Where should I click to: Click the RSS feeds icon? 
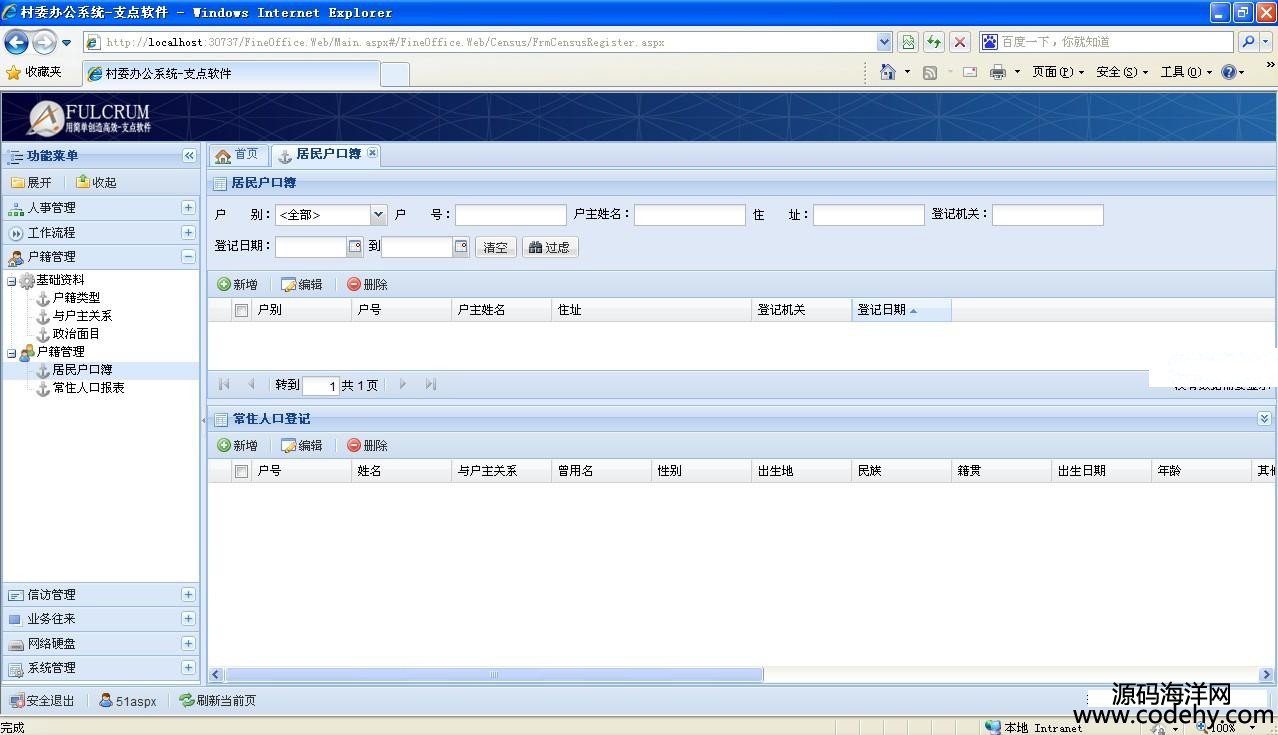[930, 72]
